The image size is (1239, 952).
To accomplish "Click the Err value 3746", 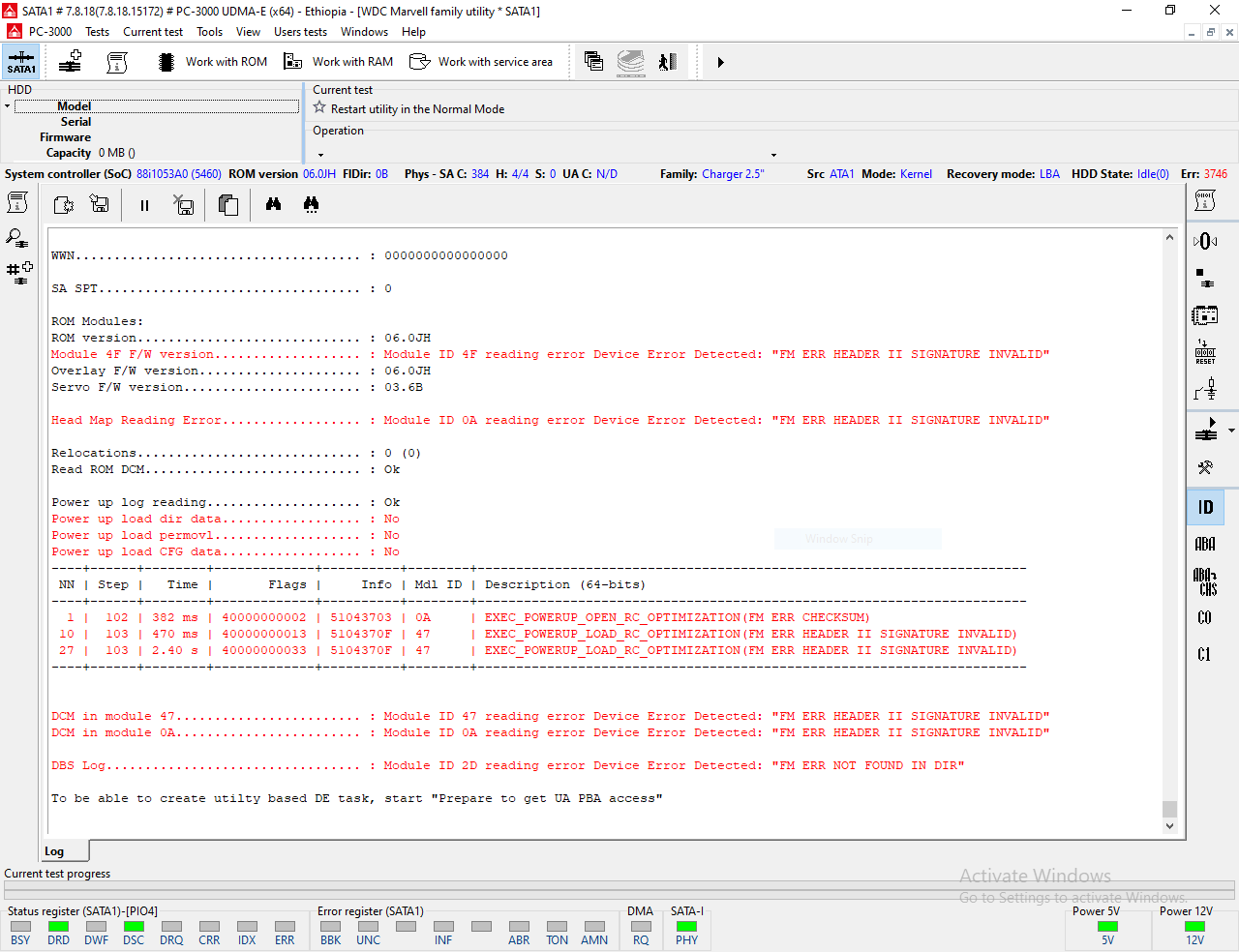I will point(1216,174).
